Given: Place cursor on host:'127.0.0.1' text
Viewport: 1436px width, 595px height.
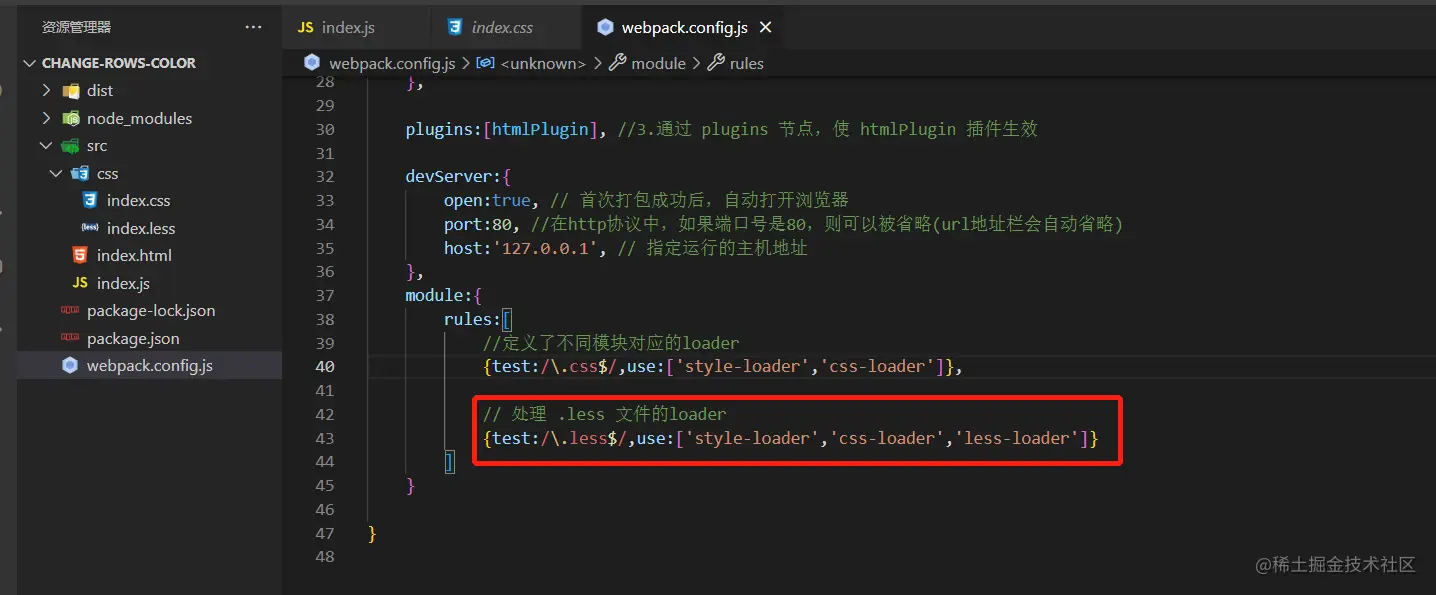Looking at the screenshot, I should (x=521, y=248).
